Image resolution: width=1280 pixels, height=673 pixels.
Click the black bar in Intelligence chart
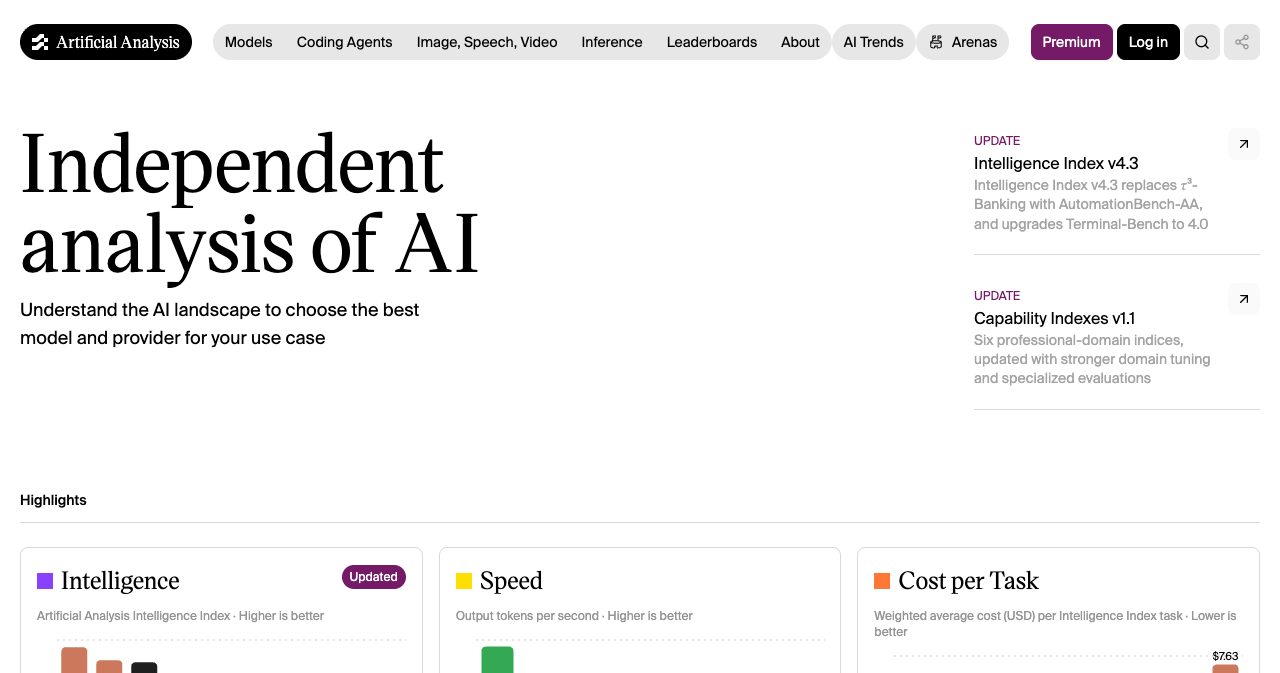(144, 667)
